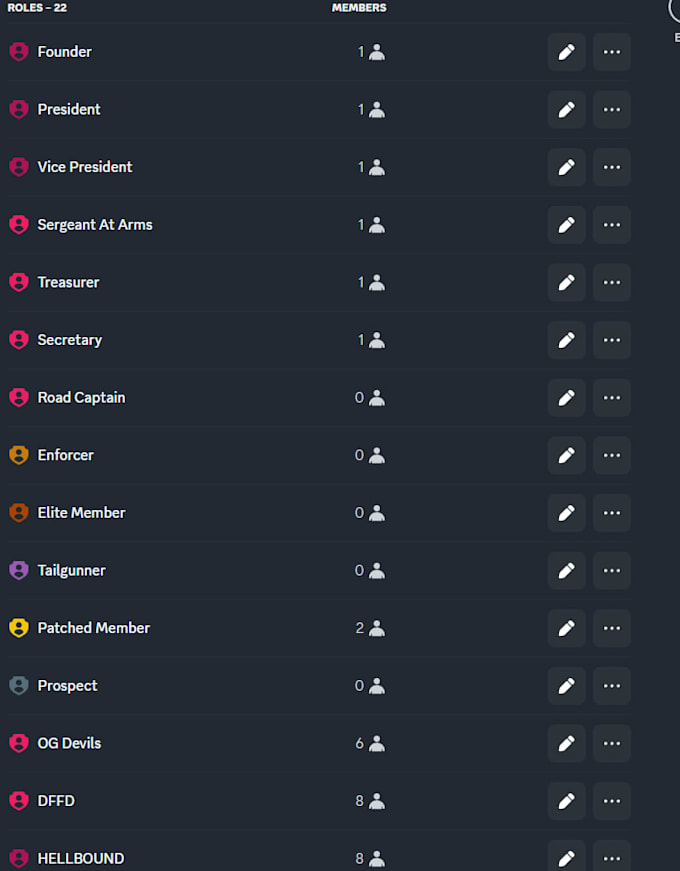Edit the Founder role with pencil icon
This screenshot has height=871, width=680.
pos(566,52)
